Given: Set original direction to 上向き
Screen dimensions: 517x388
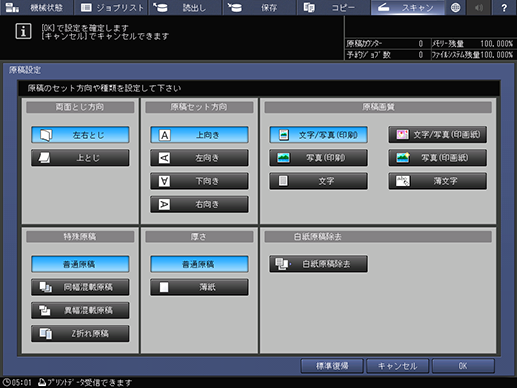Looking at the screenshot, I should [x=199, y=135].
